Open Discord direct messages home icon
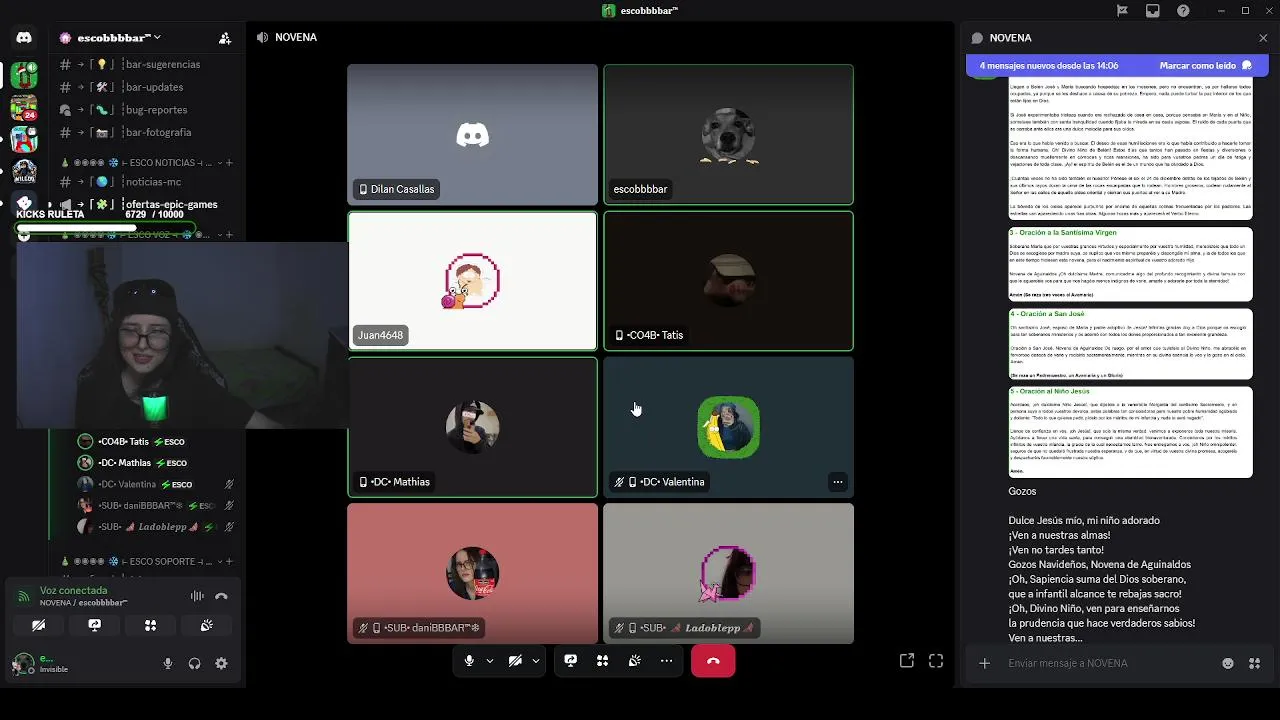1280x720 pixels. 24,37
